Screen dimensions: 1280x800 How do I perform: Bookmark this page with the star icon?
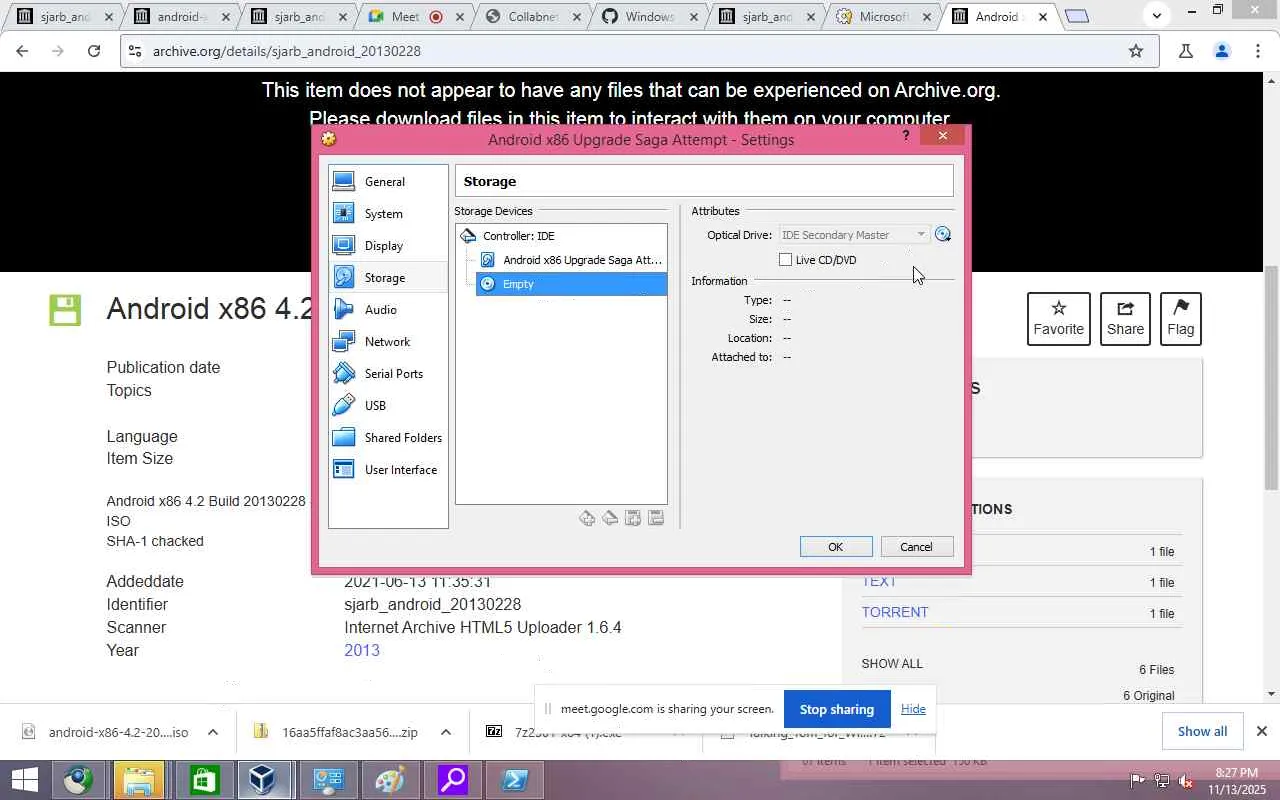(1136, 51)
